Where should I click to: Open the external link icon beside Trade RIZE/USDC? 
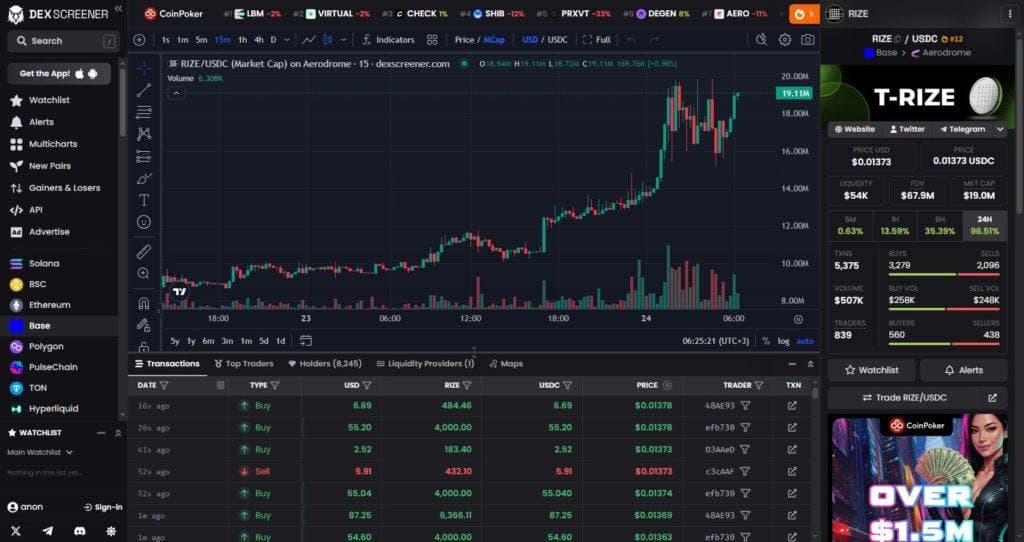pos(993,398)
